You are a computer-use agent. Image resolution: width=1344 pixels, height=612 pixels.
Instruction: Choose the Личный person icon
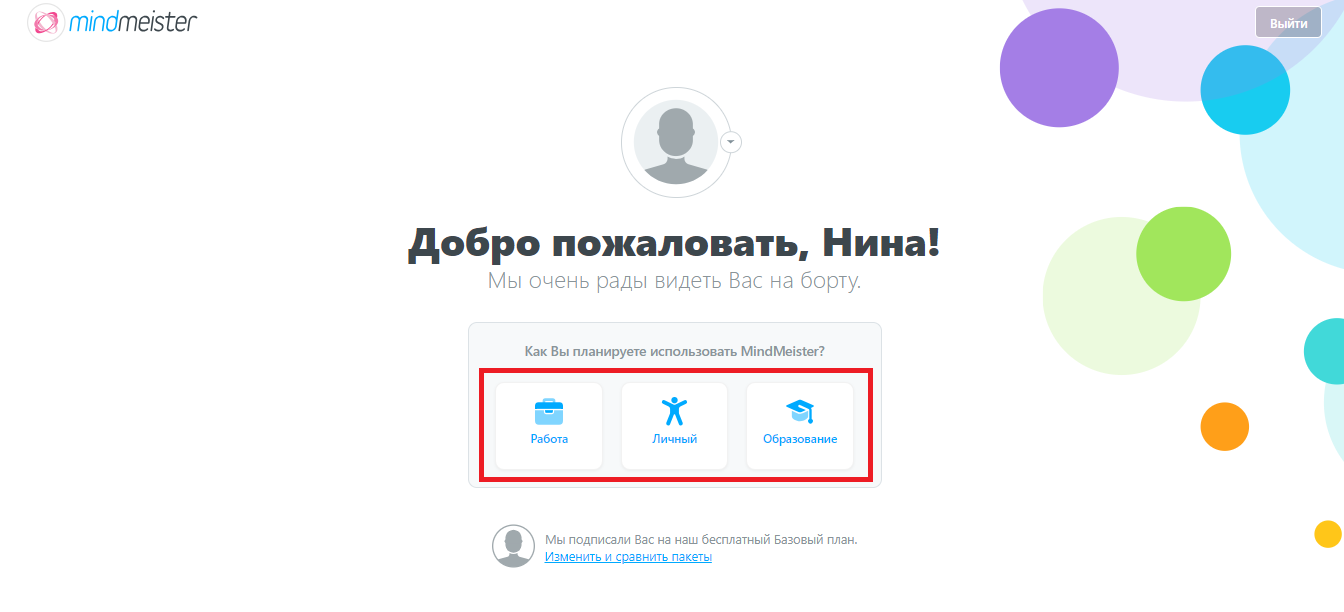[675, 411]
